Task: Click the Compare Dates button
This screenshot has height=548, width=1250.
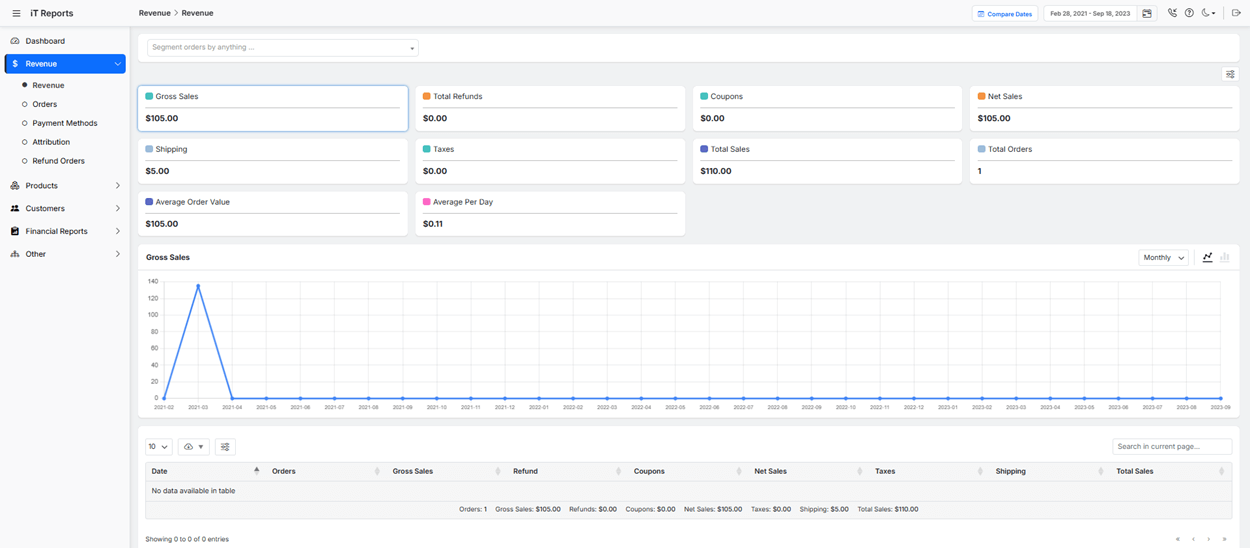Action: [x=1004, y=14]
